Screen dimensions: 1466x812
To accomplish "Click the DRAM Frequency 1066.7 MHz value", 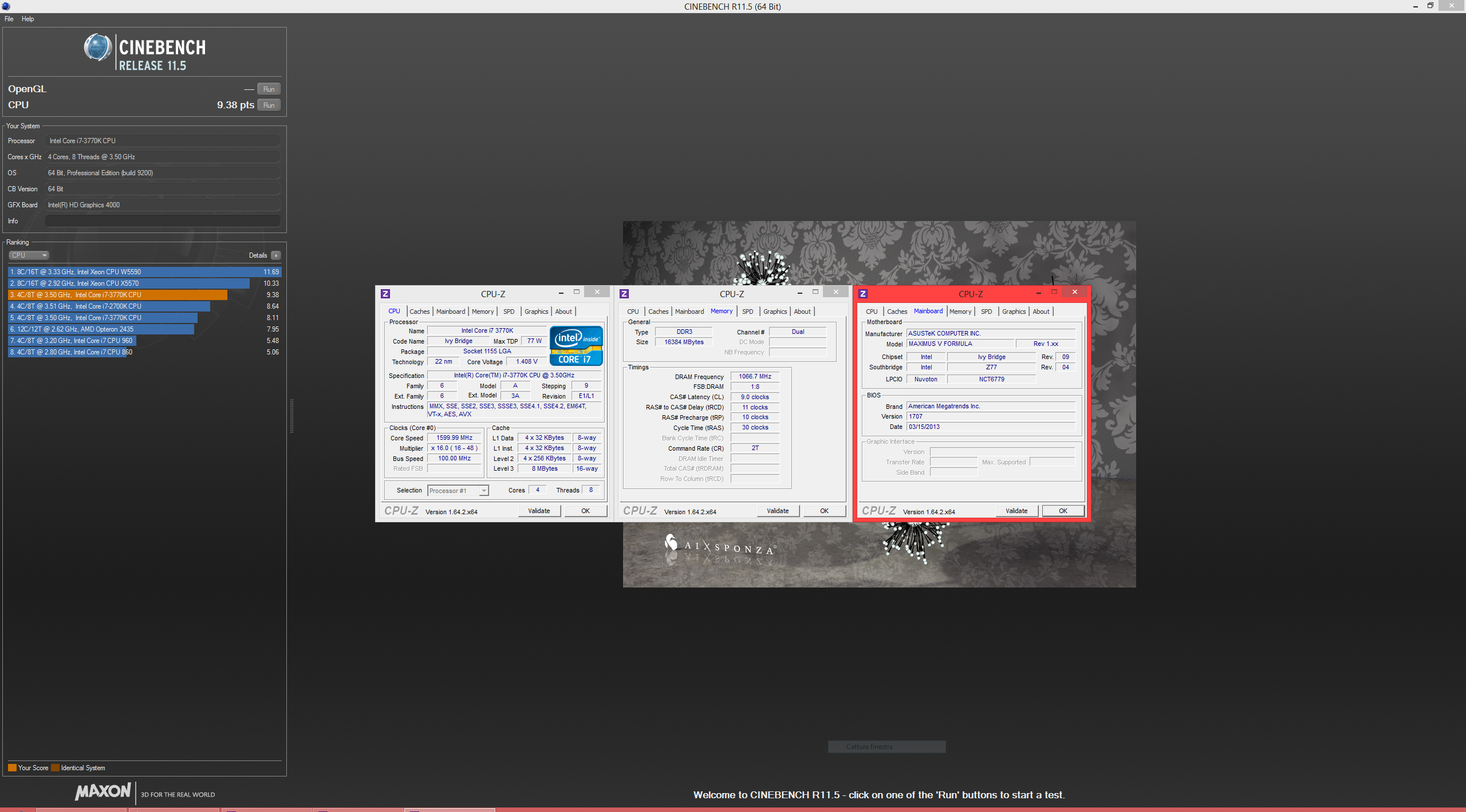I will 755,377.
